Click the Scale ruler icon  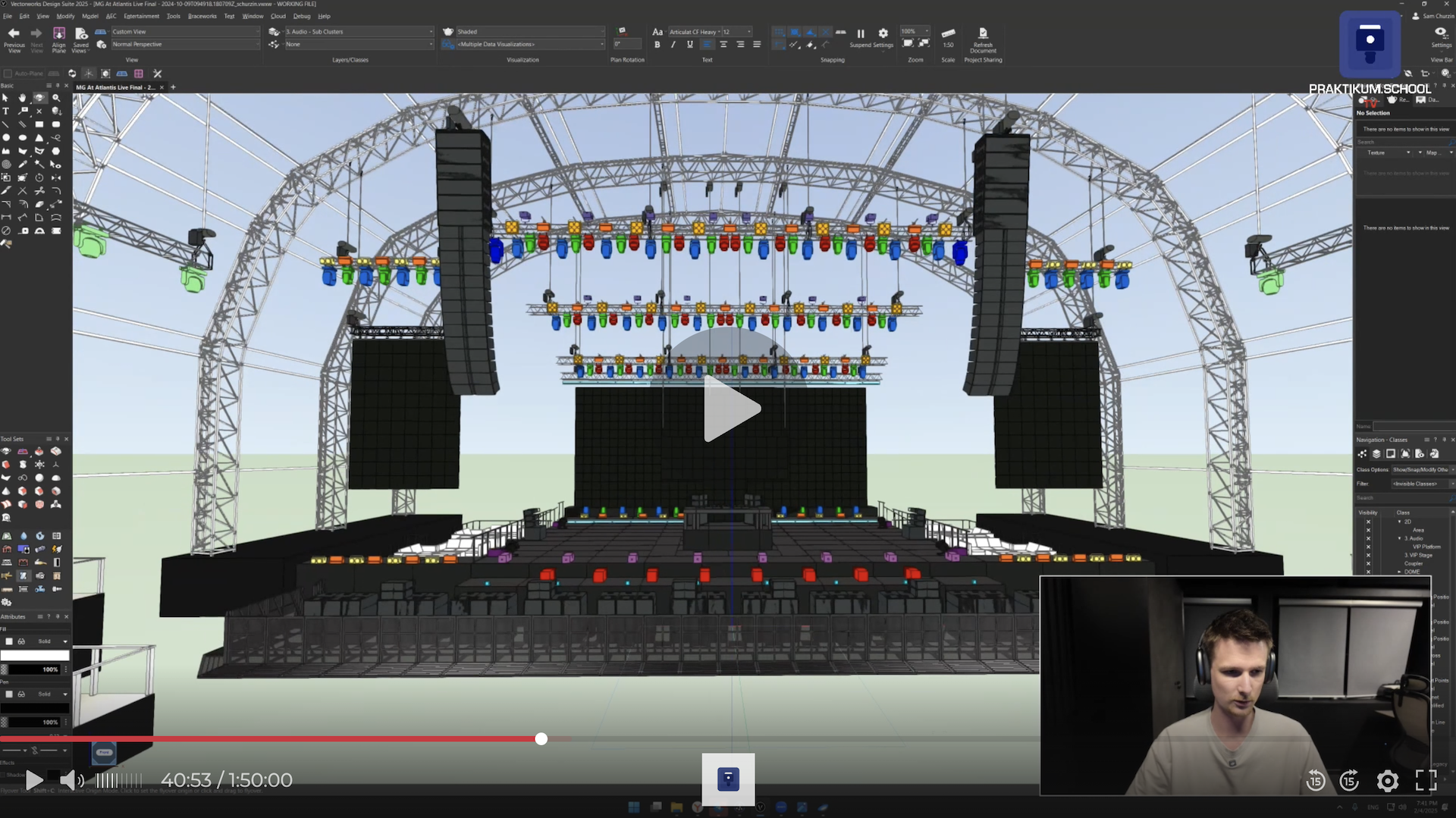(948, 33)
